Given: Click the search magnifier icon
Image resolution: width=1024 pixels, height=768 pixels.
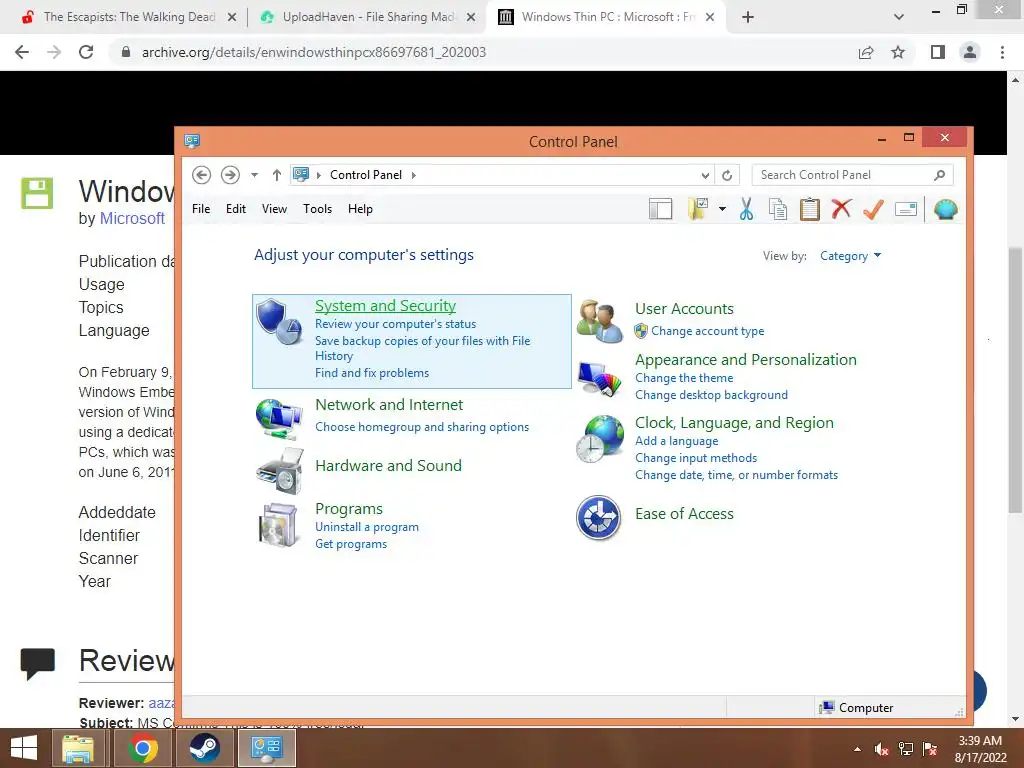Looking at the screenshot, I should (940, 175).
